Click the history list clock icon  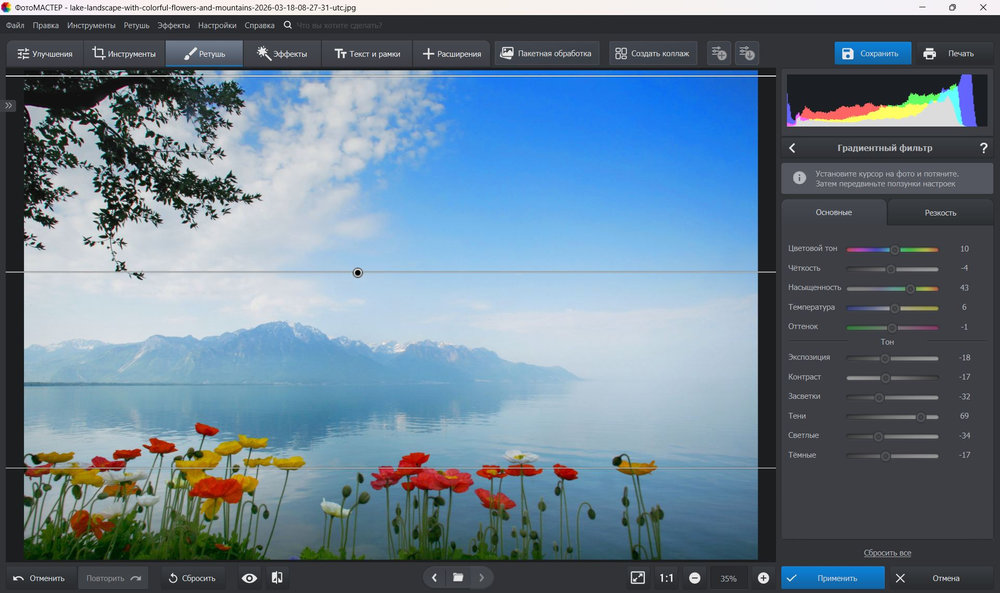point(747,54)
